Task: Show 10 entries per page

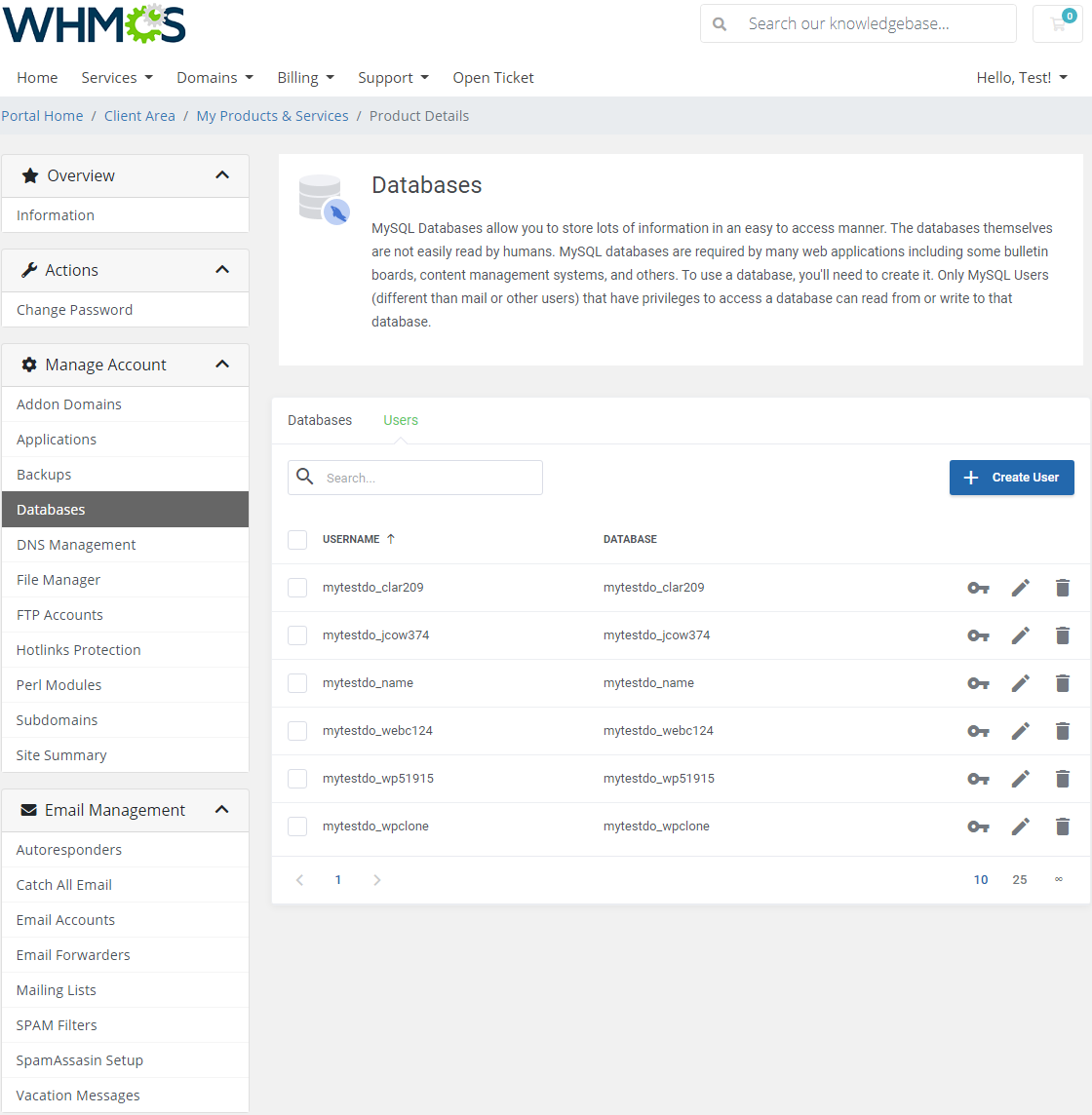Action: coord(980,880)
